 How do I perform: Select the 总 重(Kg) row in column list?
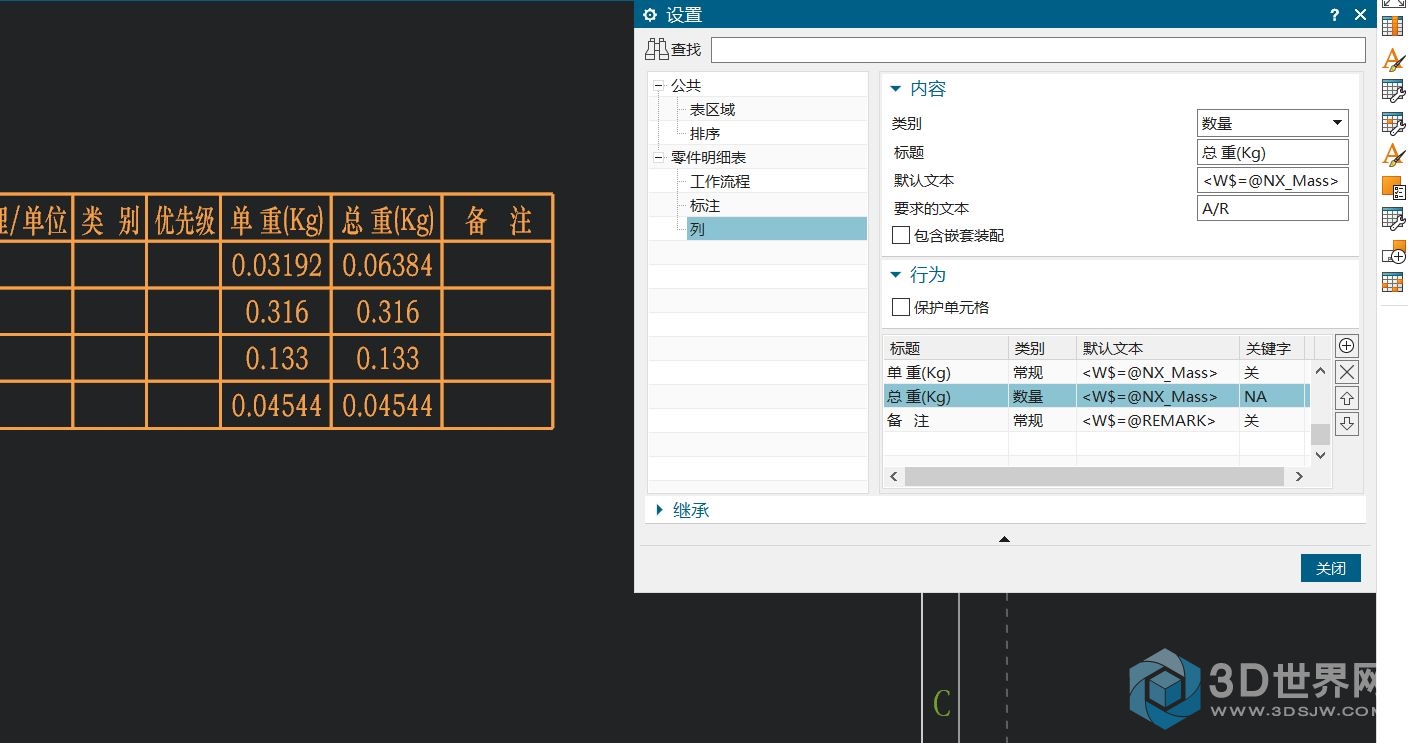click(1096, 397)
